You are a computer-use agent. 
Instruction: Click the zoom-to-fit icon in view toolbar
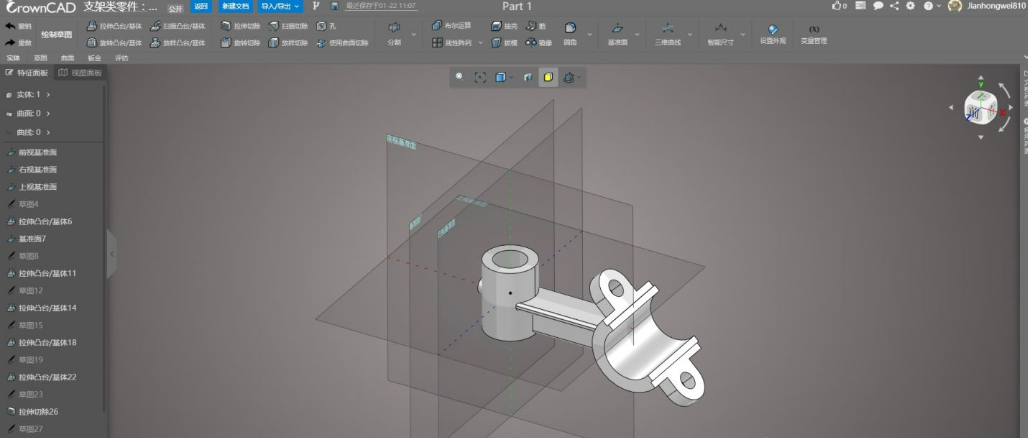coord(480,77)
